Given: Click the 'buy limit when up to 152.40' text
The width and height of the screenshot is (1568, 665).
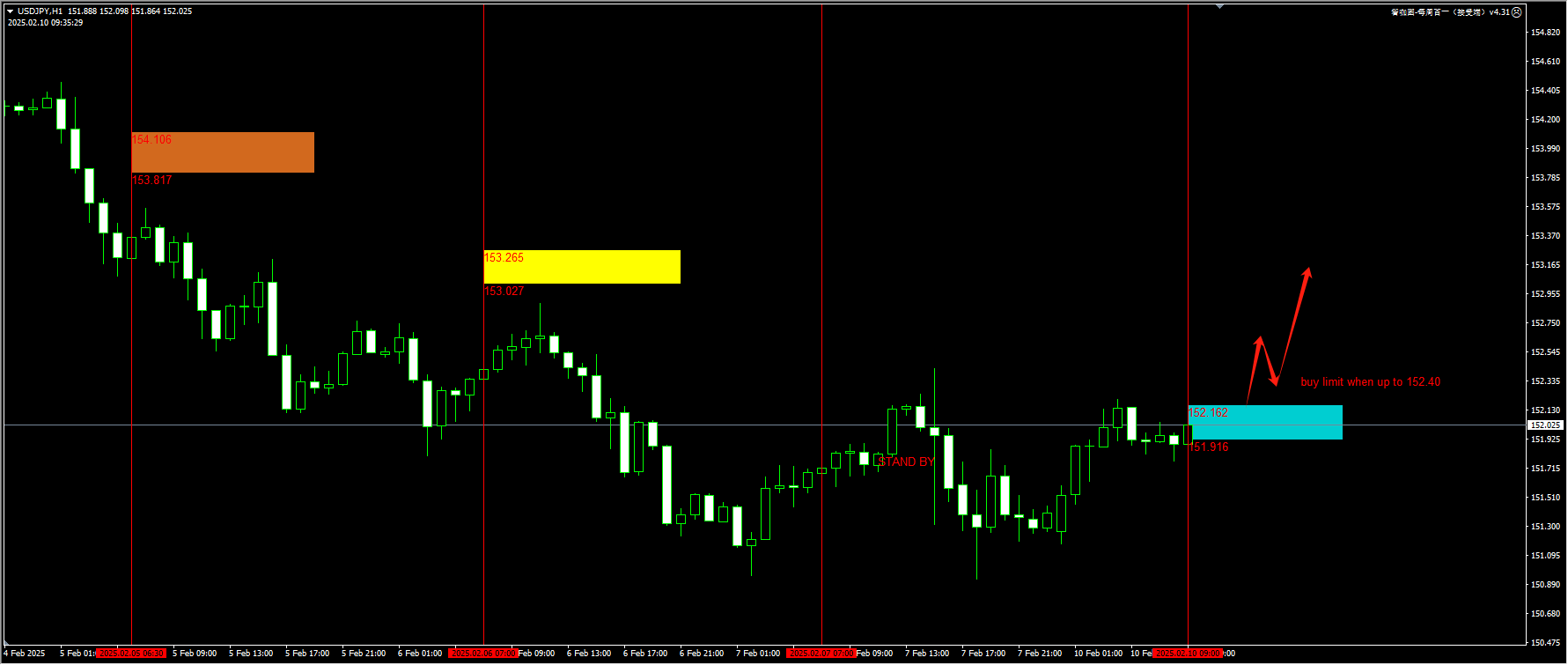Looking at the screenshot, I should (1370, 381).
